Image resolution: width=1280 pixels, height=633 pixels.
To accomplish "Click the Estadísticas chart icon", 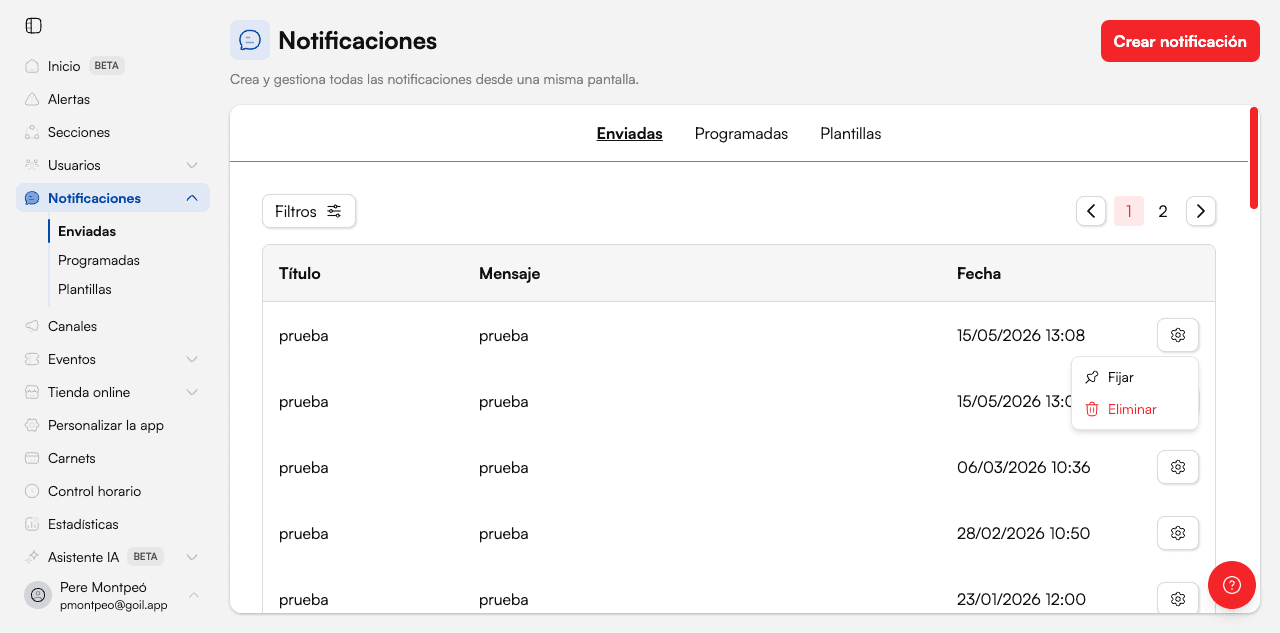I will pyautogui.click(x=32, y=524).
